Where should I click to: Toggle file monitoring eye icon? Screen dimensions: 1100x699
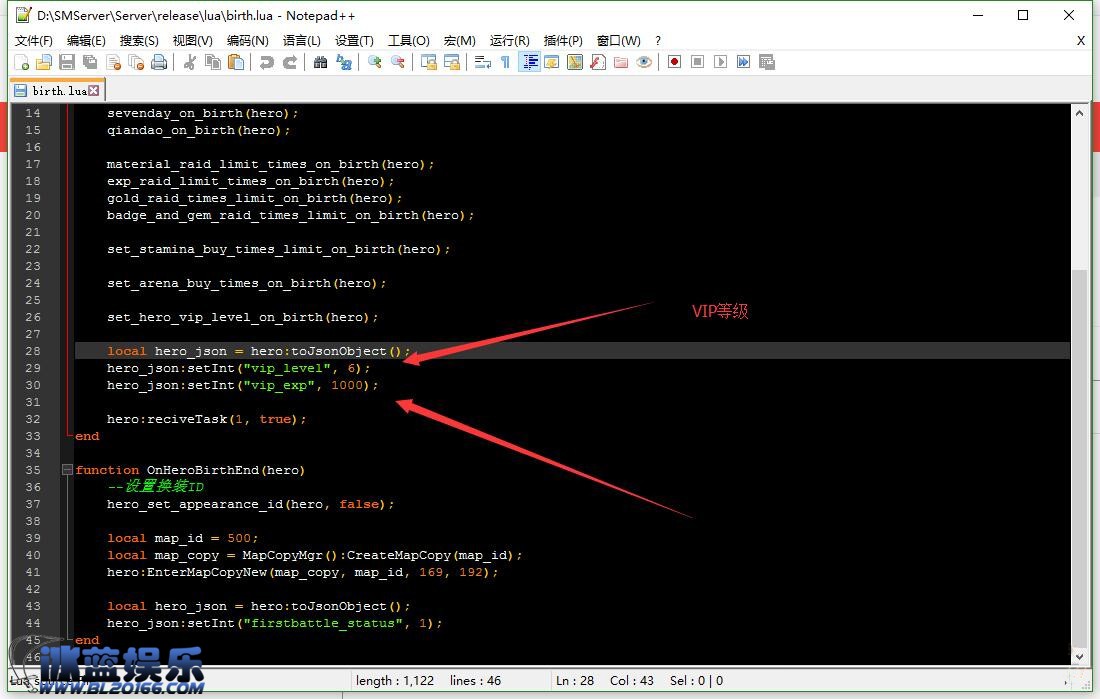[x=644, y=62]
